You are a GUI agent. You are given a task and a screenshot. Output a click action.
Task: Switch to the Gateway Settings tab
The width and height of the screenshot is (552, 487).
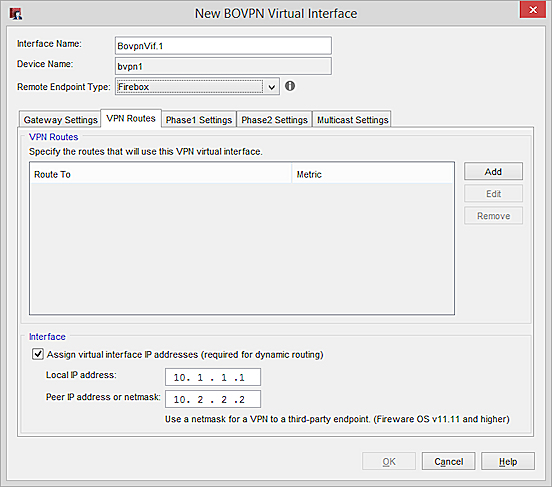60,120
